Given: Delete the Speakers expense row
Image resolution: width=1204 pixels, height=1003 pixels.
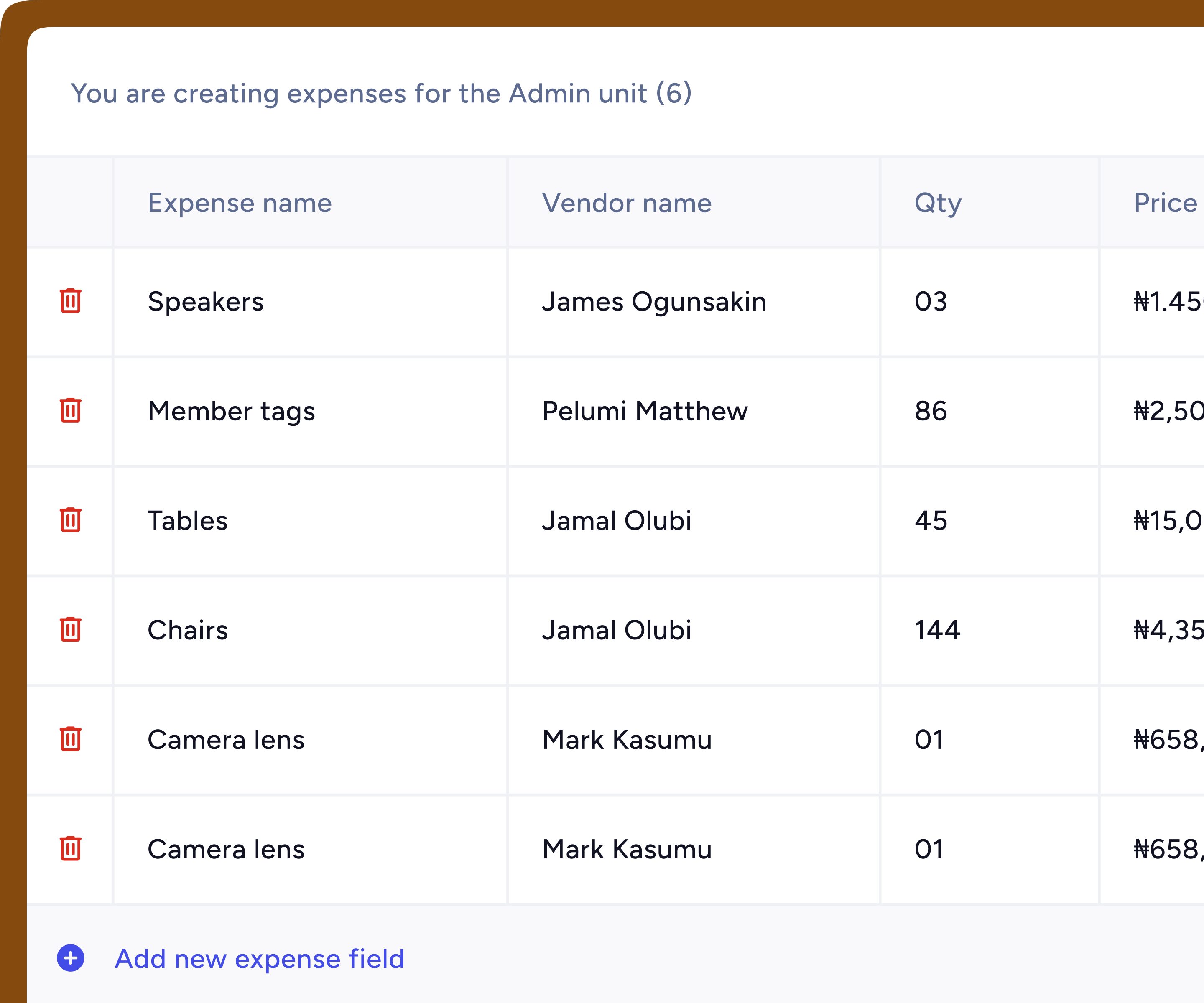Looking at the screenshot, I should [71, 303].
